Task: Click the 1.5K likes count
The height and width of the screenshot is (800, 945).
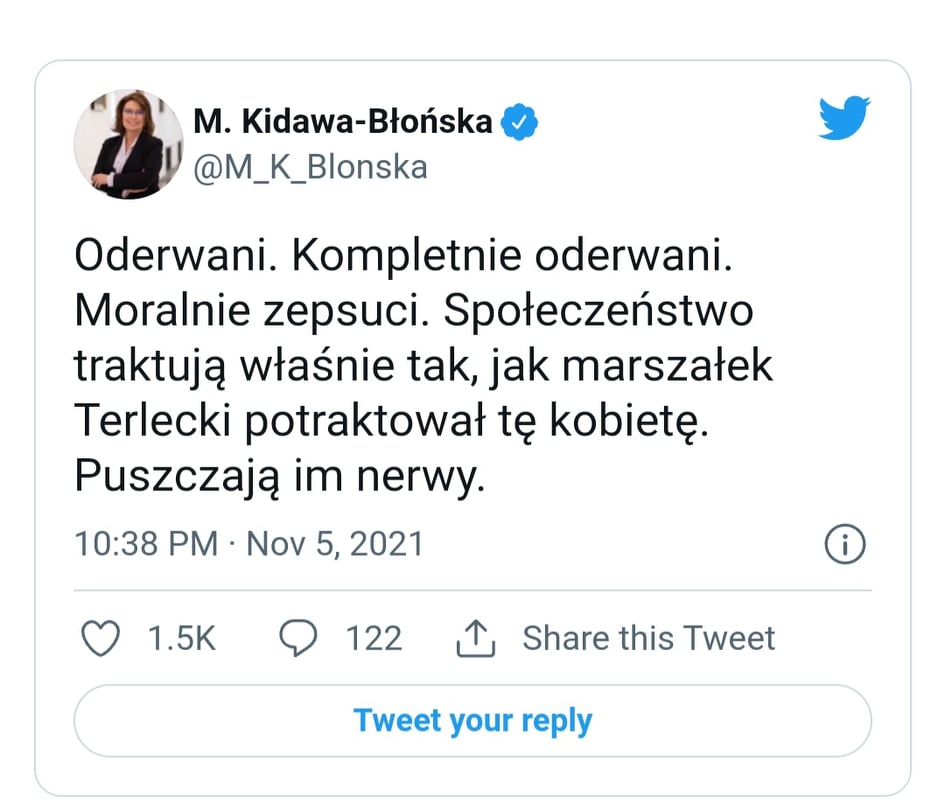Action: [x=182, y=638]
